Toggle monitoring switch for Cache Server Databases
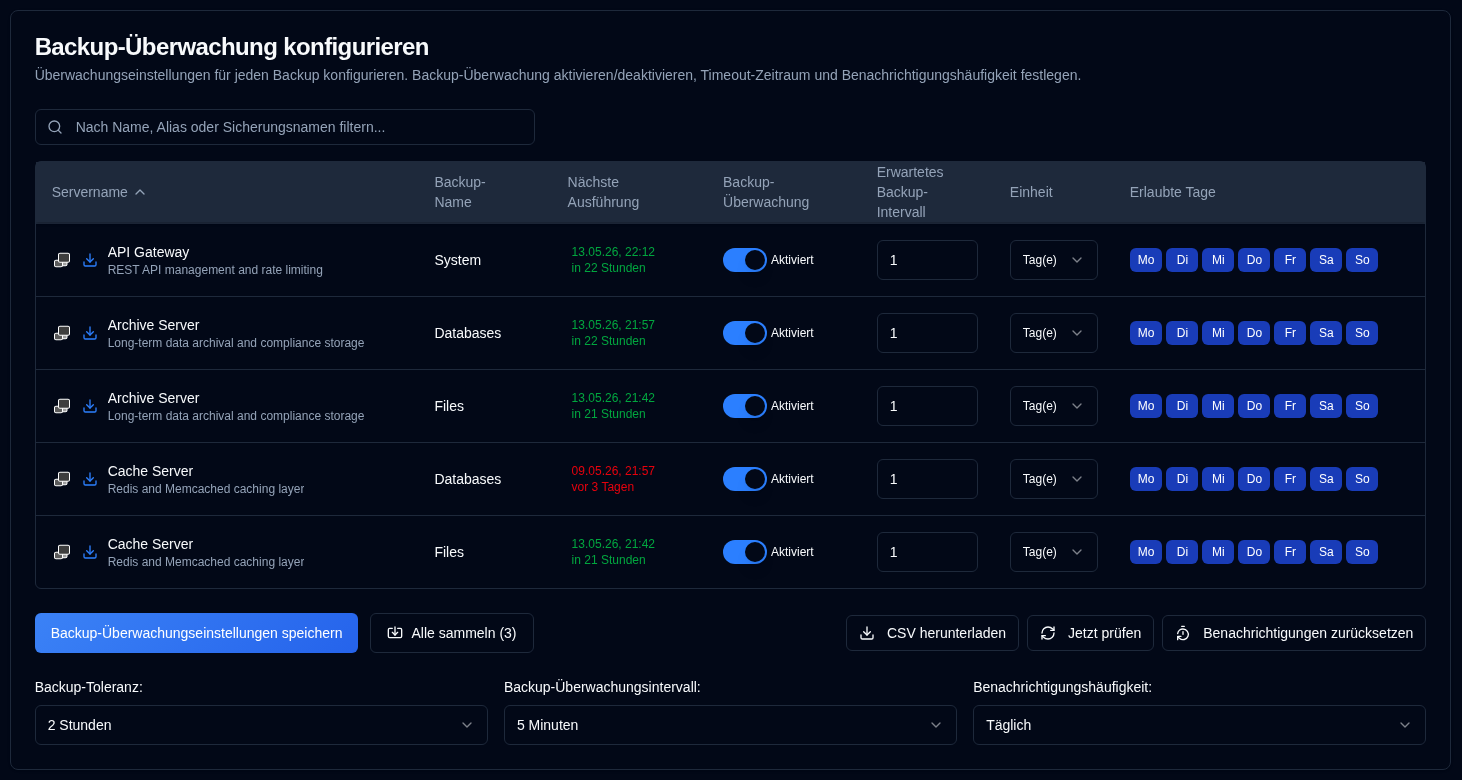Image resolution: width=1462 pixels, height=780 pixels. coord(745,479)
